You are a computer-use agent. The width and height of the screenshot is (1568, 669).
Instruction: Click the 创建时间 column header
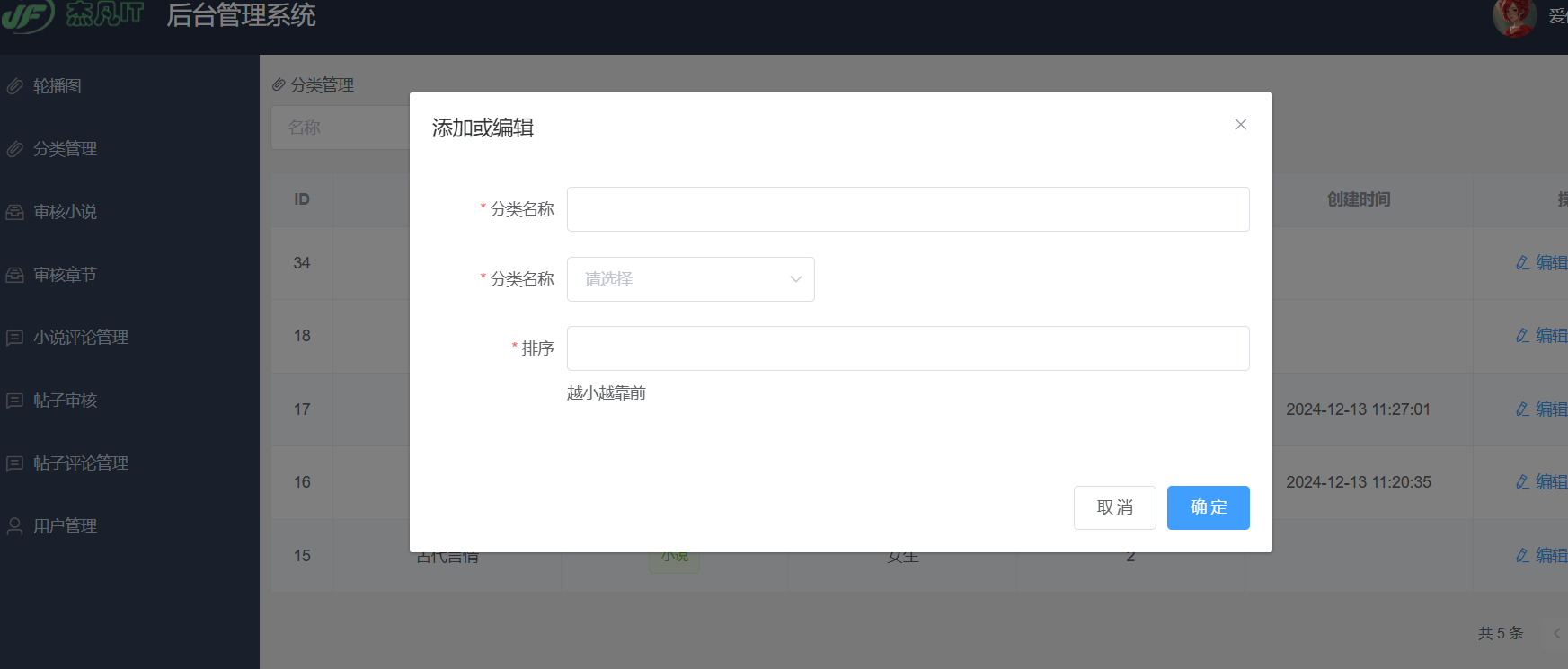(1359, 199)
